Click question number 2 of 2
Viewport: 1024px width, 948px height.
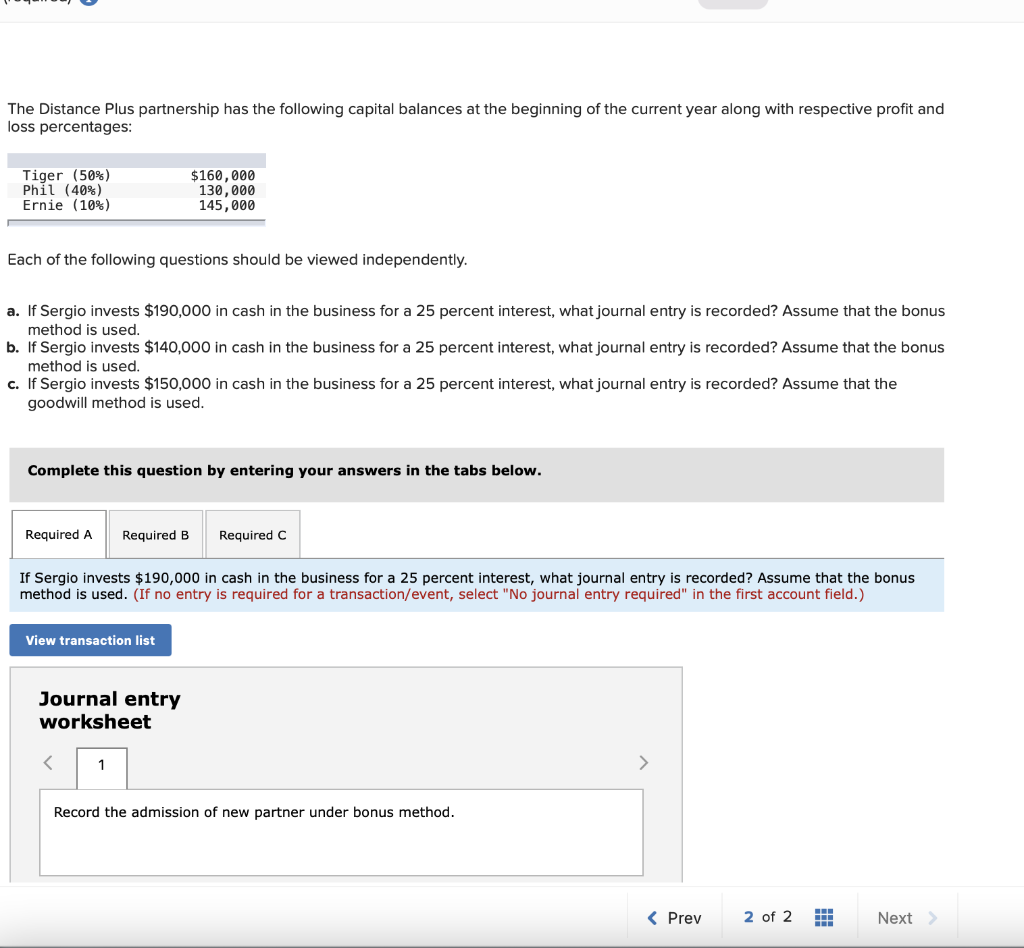click(x=768, y=917)
